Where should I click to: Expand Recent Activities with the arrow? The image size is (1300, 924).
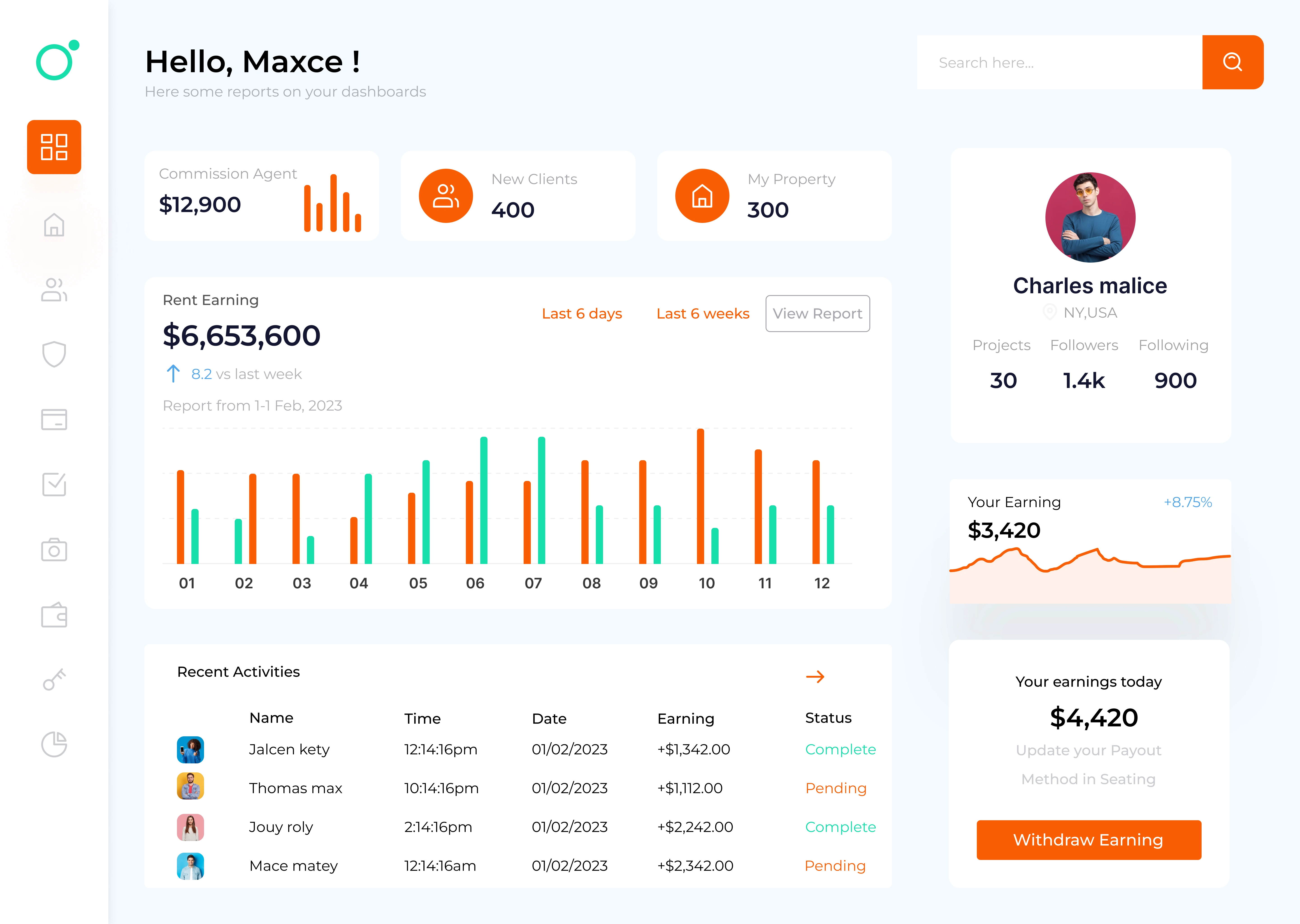coord(815,677)
